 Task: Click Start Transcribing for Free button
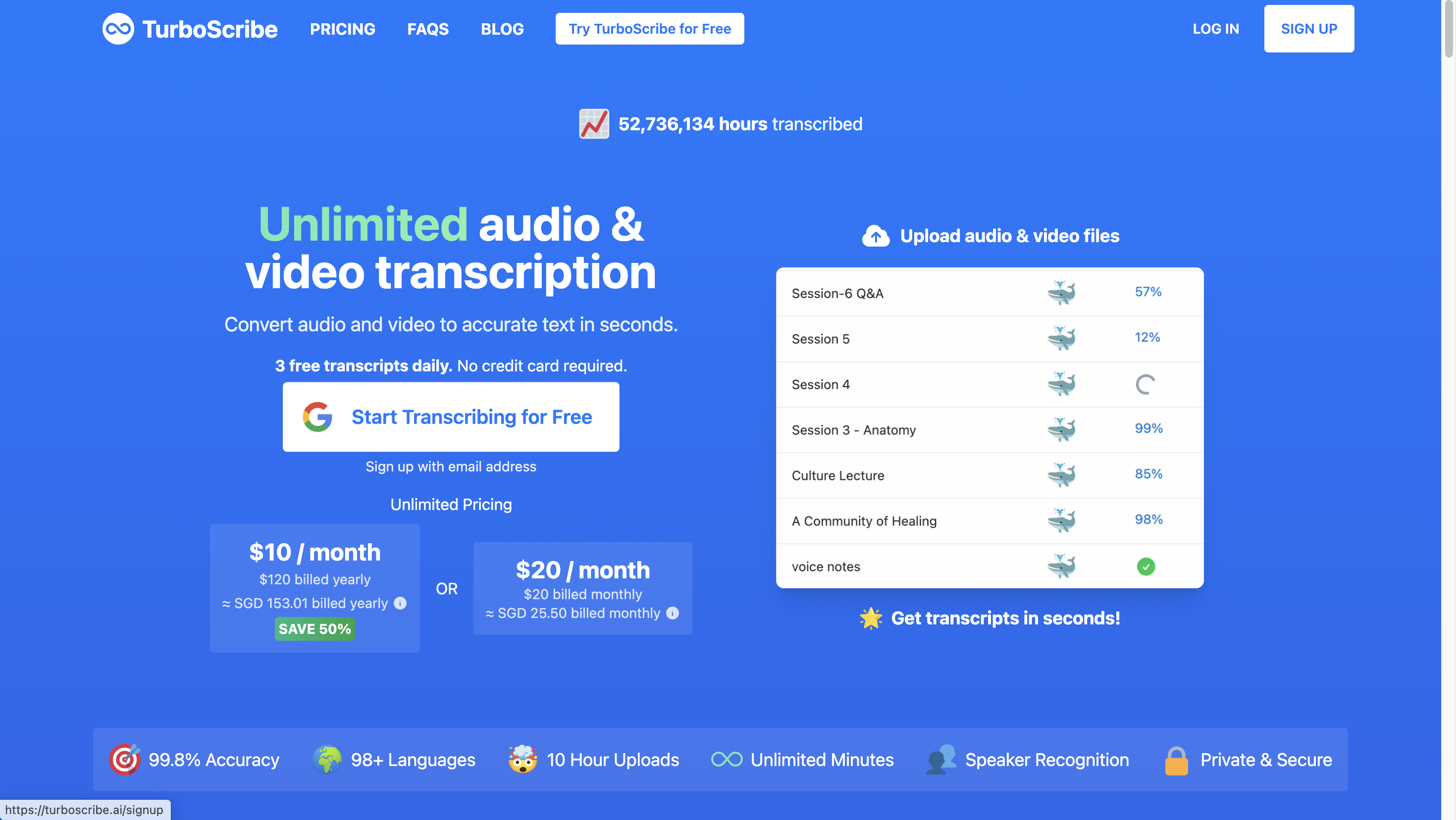[x=451, y=417]
